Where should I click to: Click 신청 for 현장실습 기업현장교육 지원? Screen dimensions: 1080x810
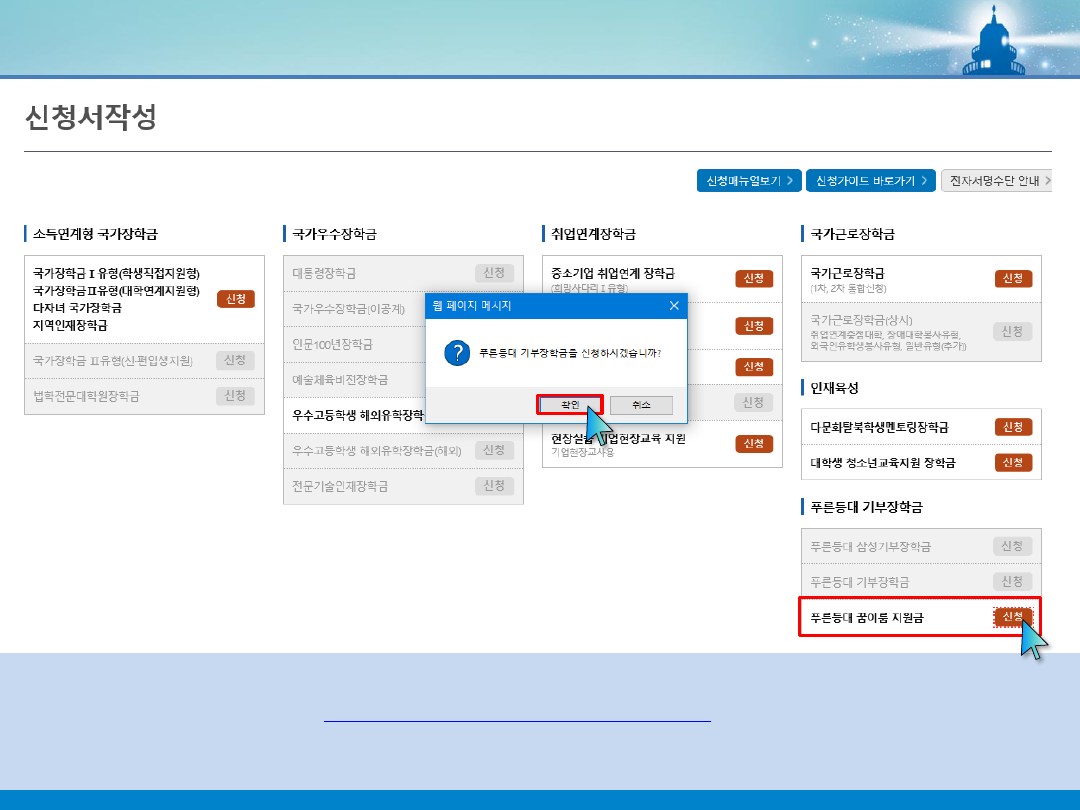[754, 444]
